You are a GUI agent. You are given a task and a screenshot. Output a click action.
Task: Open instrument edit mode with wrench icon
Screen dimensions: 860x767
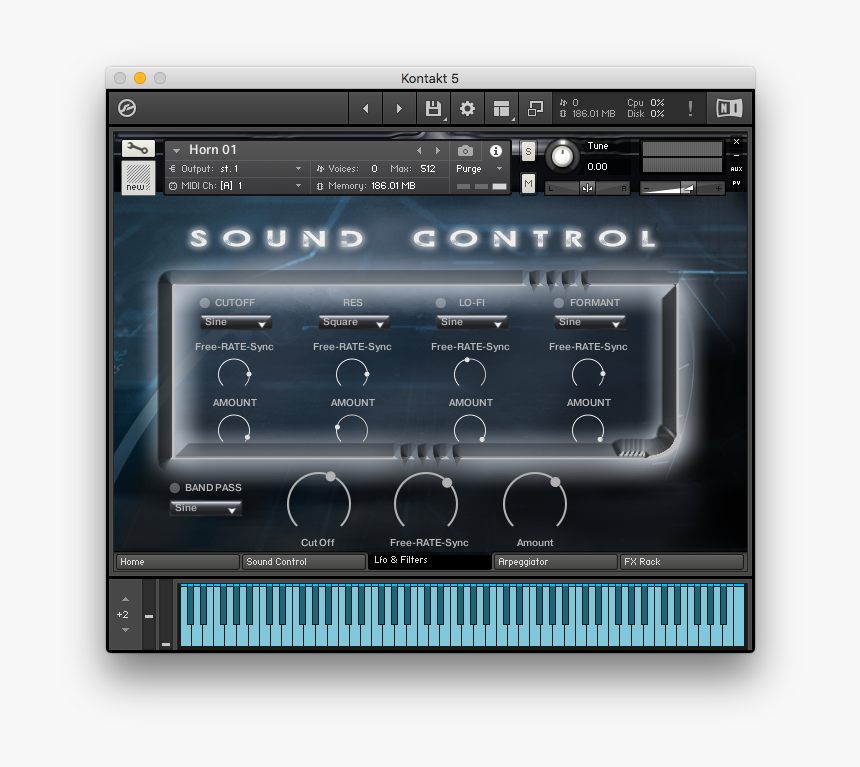(138, 149)
